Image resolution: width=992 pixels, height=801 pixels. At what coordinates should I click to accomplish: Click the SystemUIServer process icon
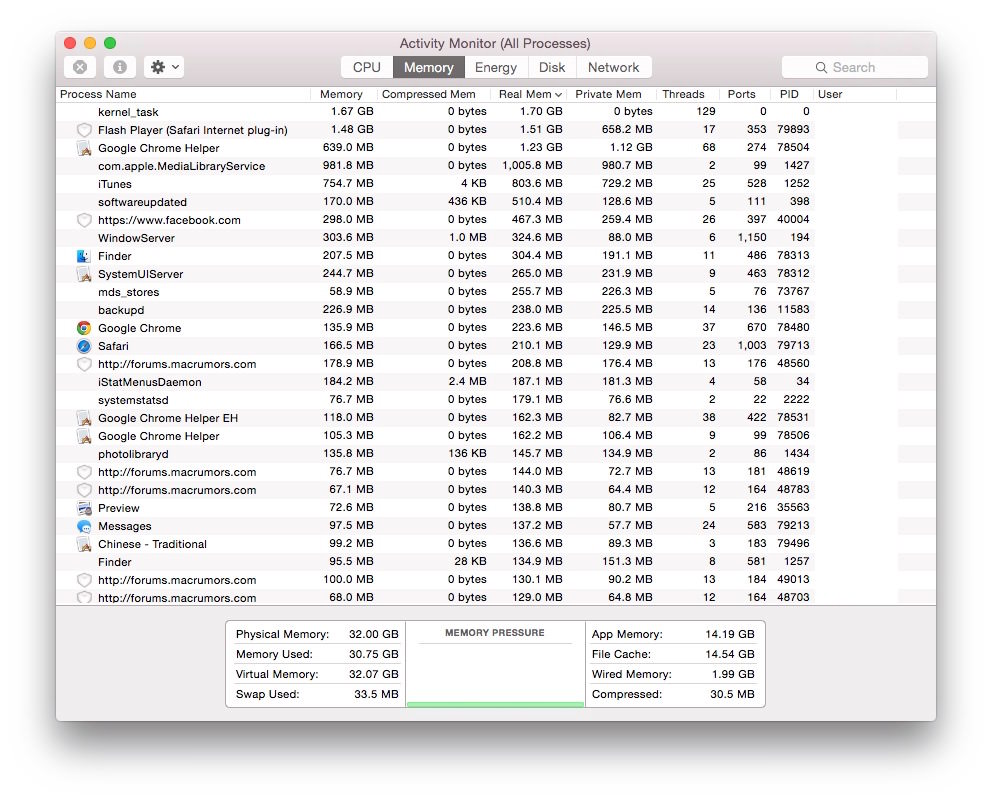(84, 274)
